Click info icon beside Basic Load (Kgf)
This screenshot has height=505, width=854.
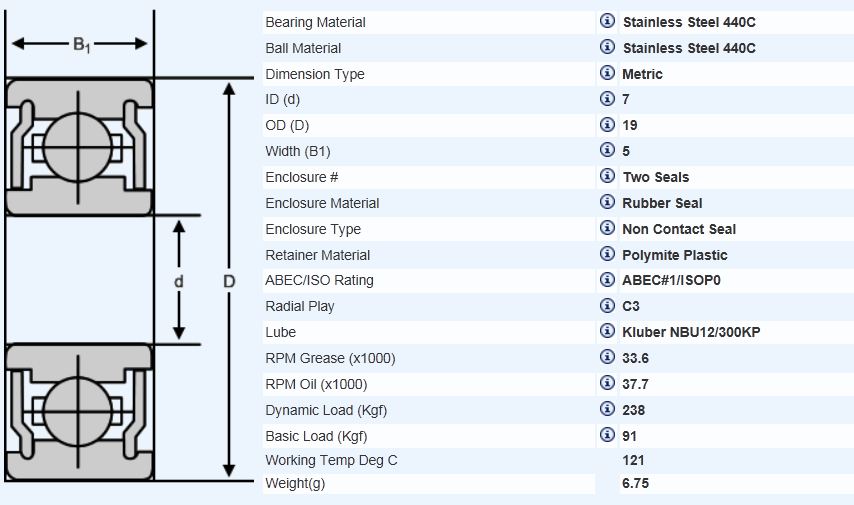pos(607,435)
